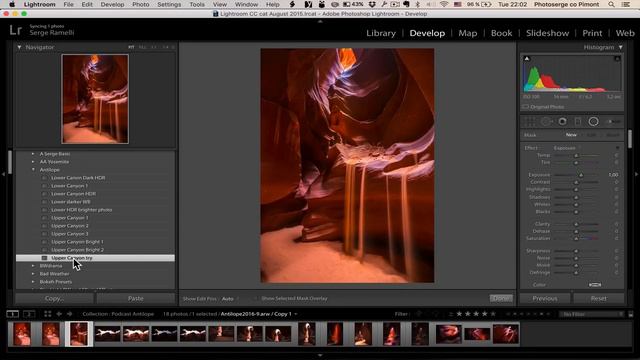Expand the A Serge Basic preset folder
This screenshot has height=360, width=640.
[33, 154]
